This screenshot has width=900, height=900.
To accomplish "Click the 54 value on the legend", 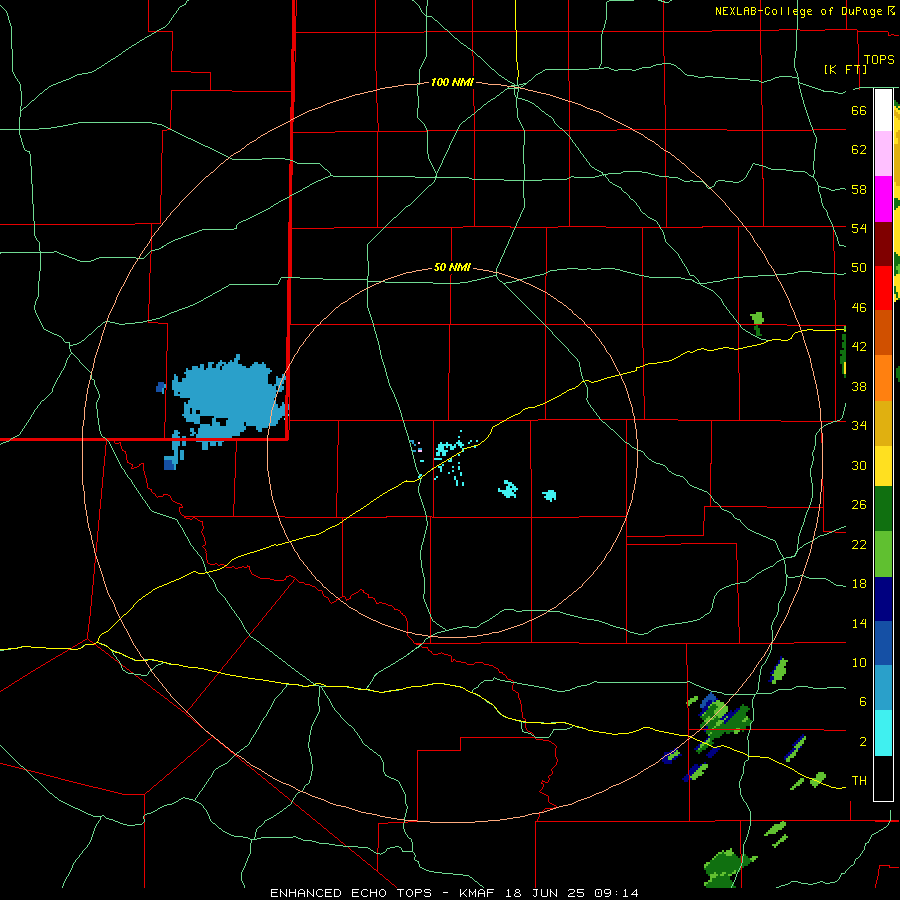I will pos(859,228).
